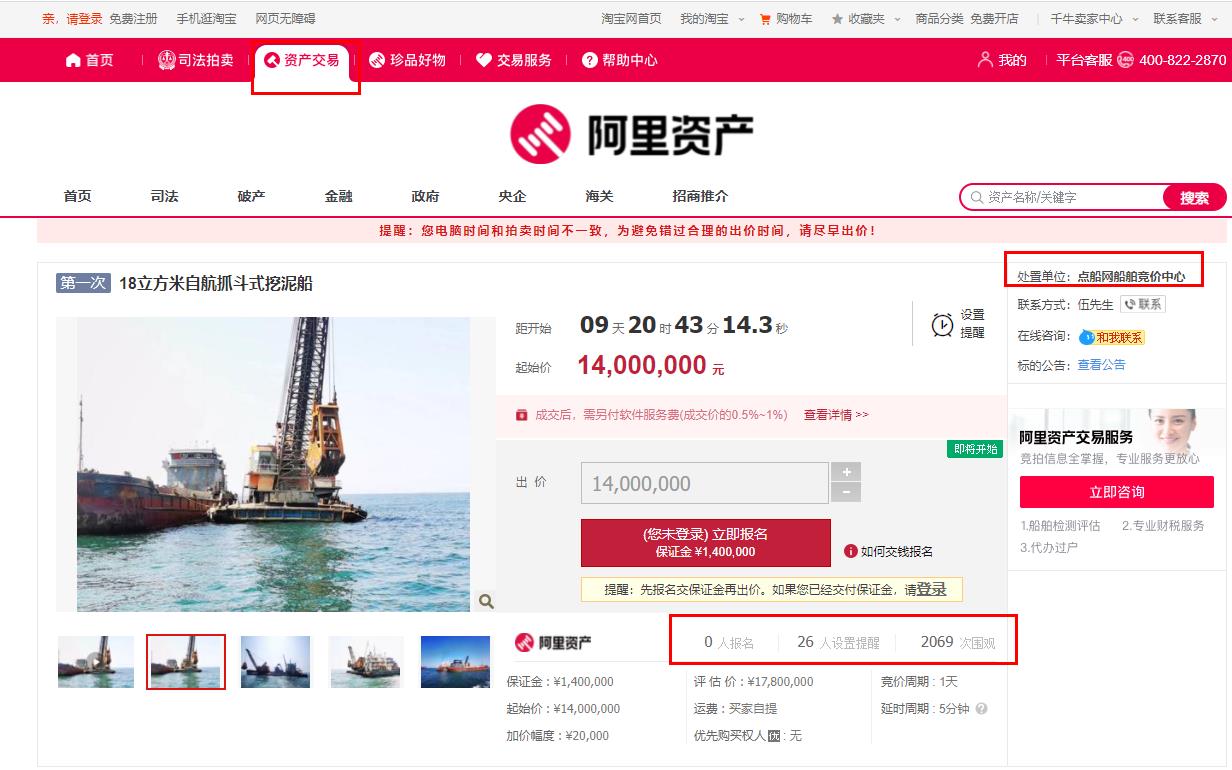Open the 海关 category tab
Screen dimensions: 1232x770
point(599,196)
